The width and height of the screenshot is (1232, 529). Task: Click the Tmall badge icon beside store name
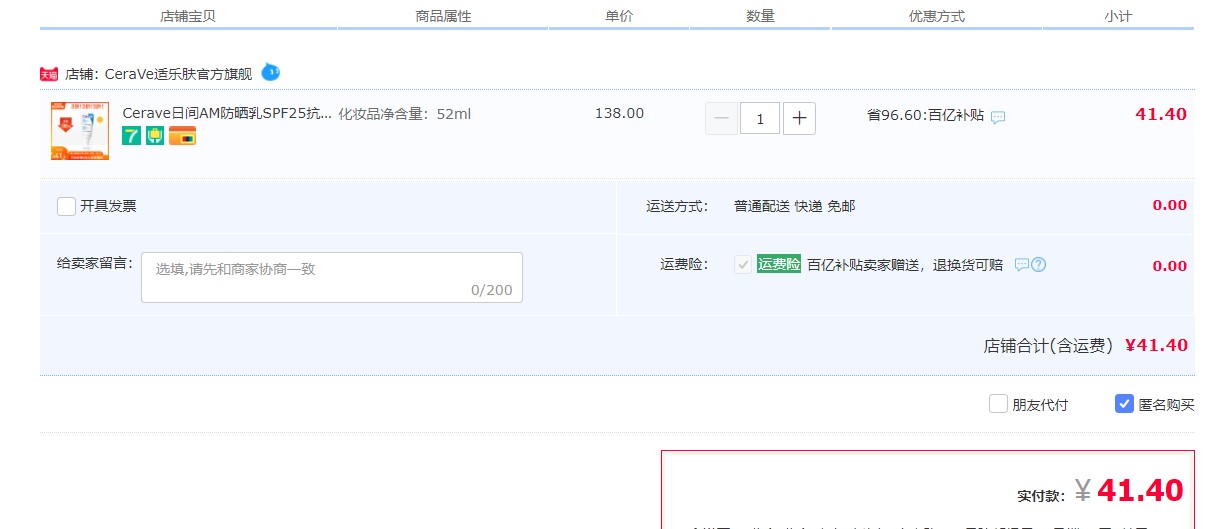49,74
